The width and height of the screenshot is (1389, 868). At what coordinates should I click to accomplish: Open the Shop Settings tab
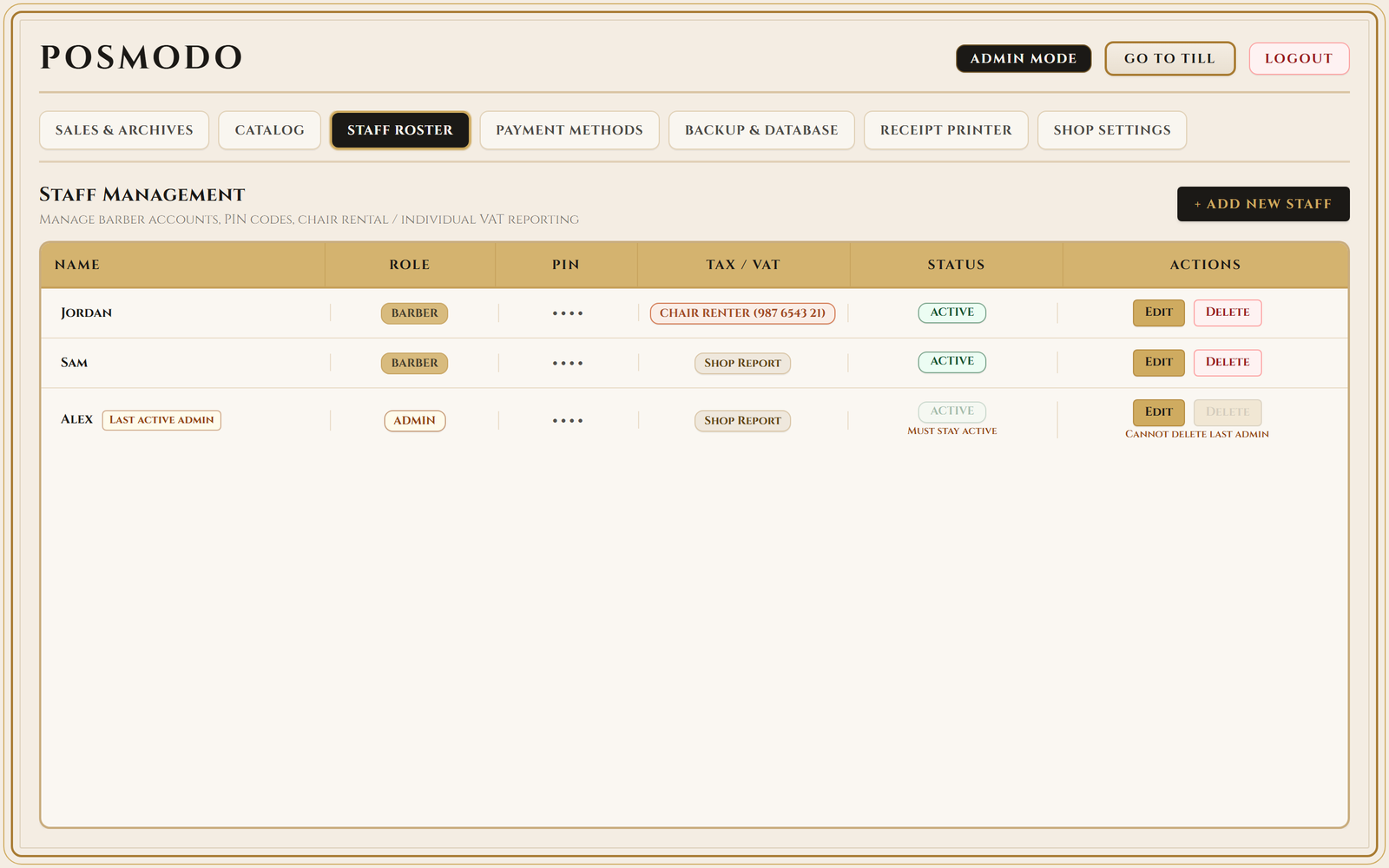click(1112, 130)
